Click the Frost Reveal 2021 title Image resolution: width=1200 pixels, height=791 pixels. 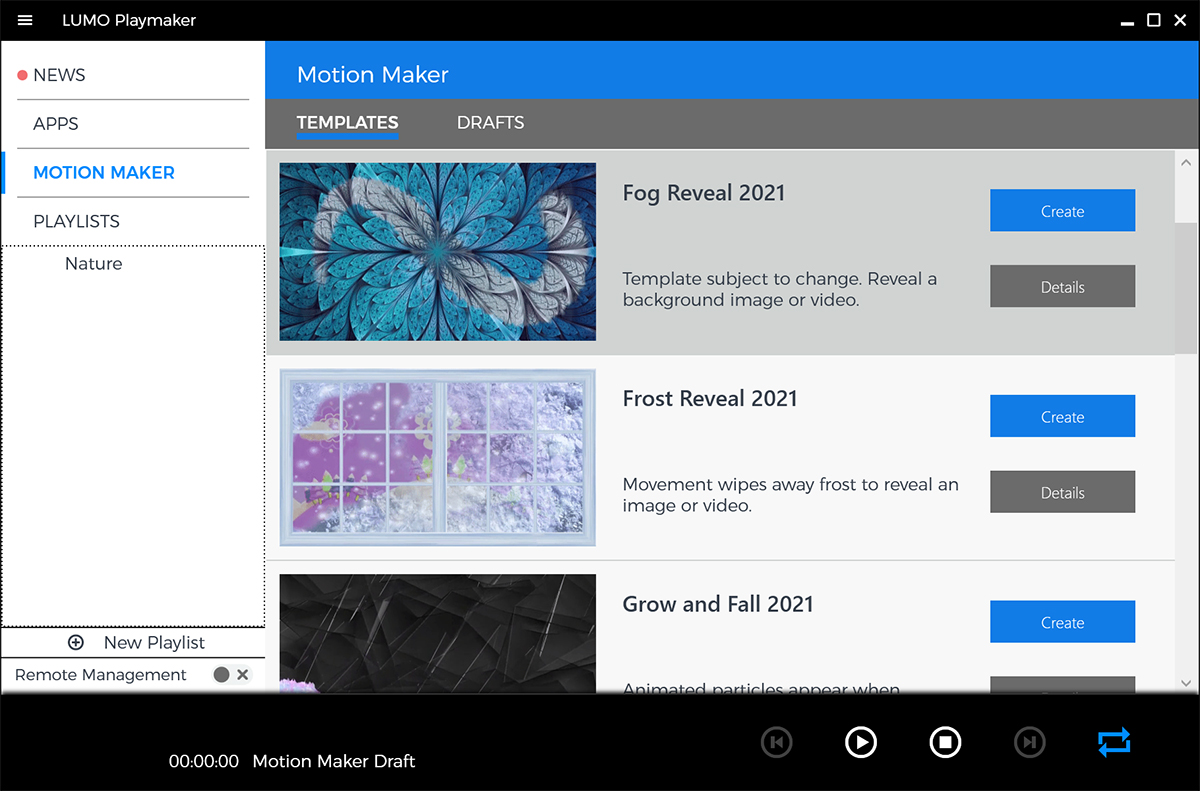[710, 399]
